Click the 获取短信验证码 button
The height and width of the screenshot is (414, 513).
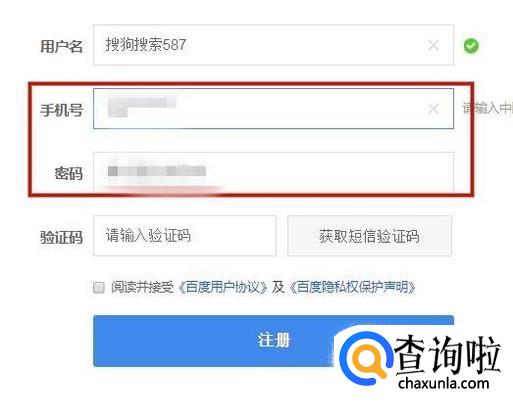(369, 236)
